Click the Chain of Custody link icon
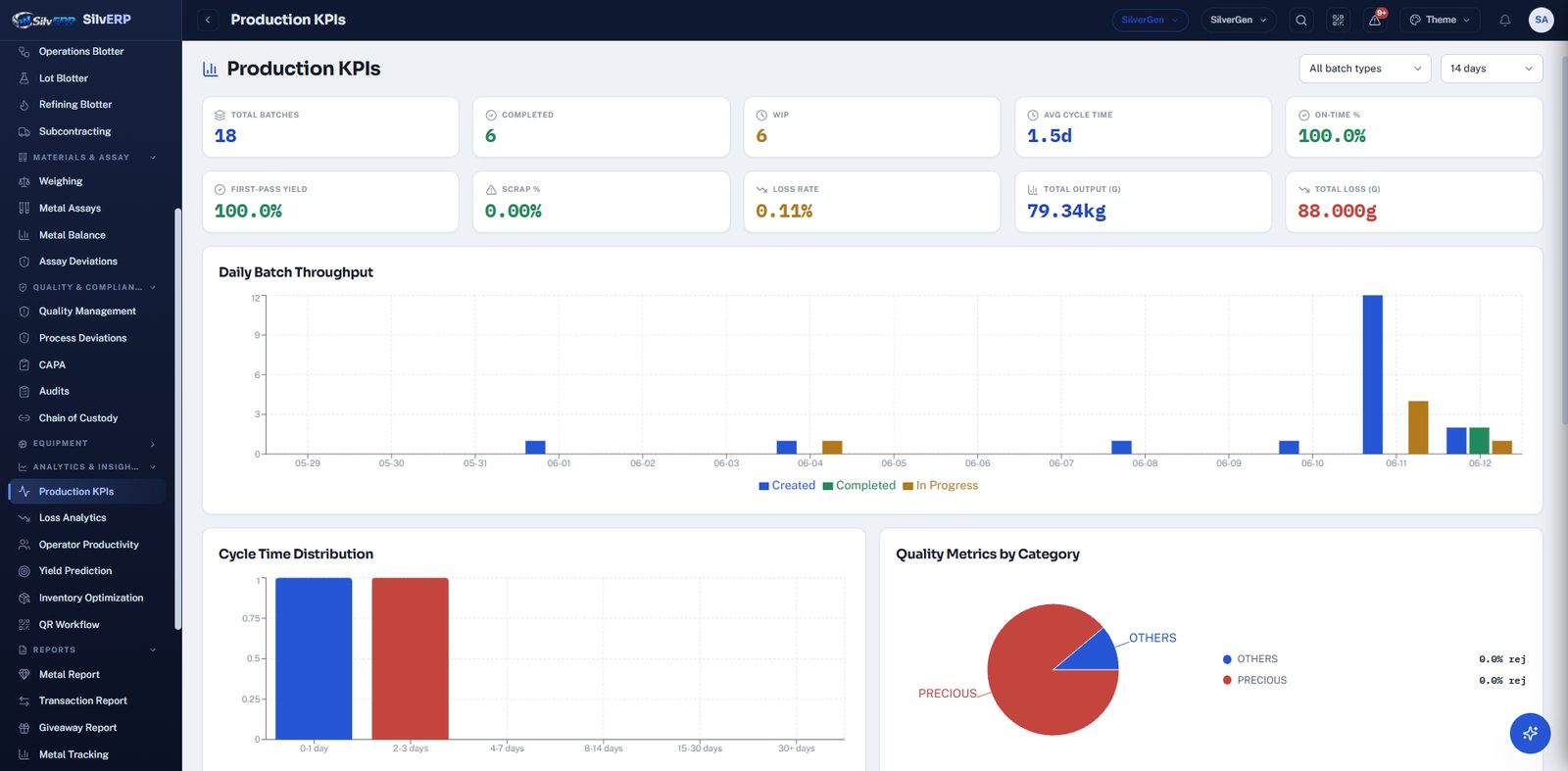Image resolution: width=1568 pixels, height=771 pixels. tap(24, 418)
